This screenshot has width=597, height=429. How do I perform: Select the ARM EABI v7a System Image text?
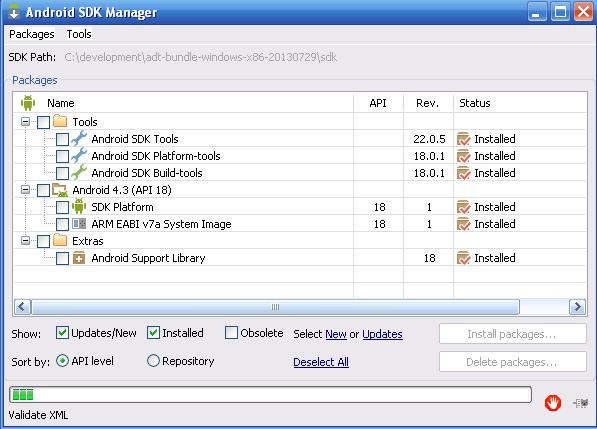[x=161, y=224]
